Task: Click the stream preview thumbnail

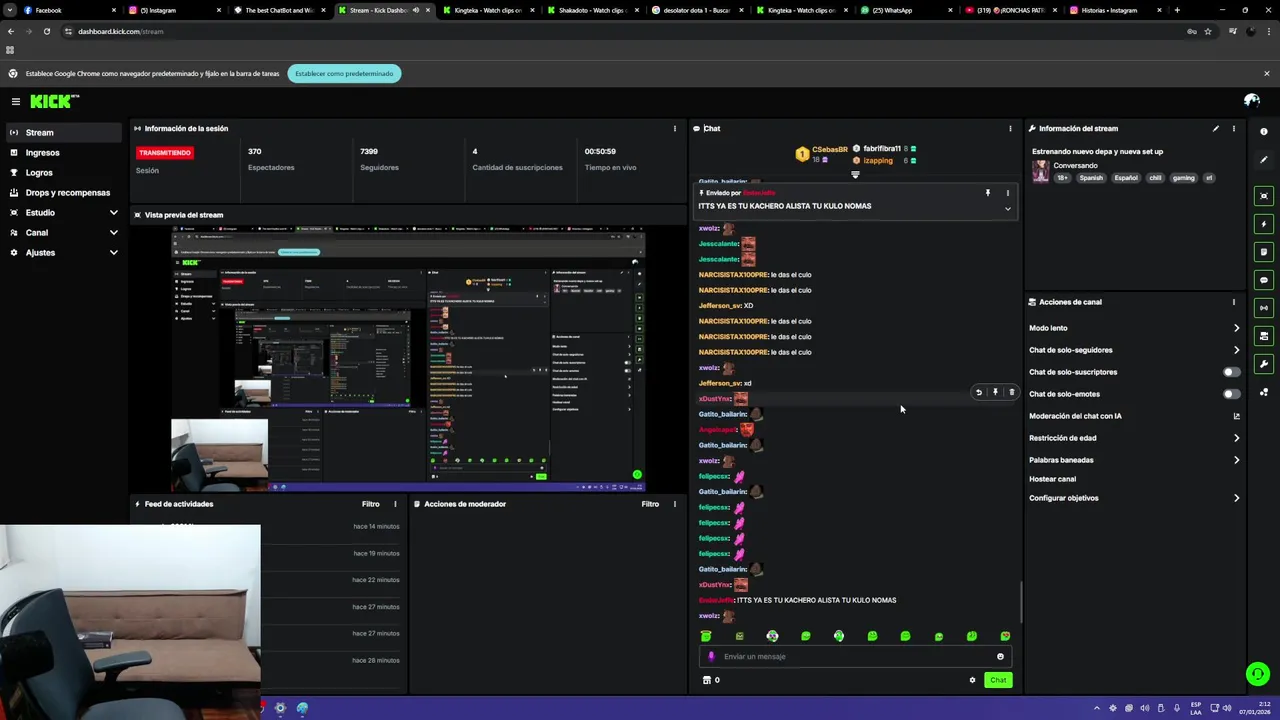Action: [x=408, y=359]
